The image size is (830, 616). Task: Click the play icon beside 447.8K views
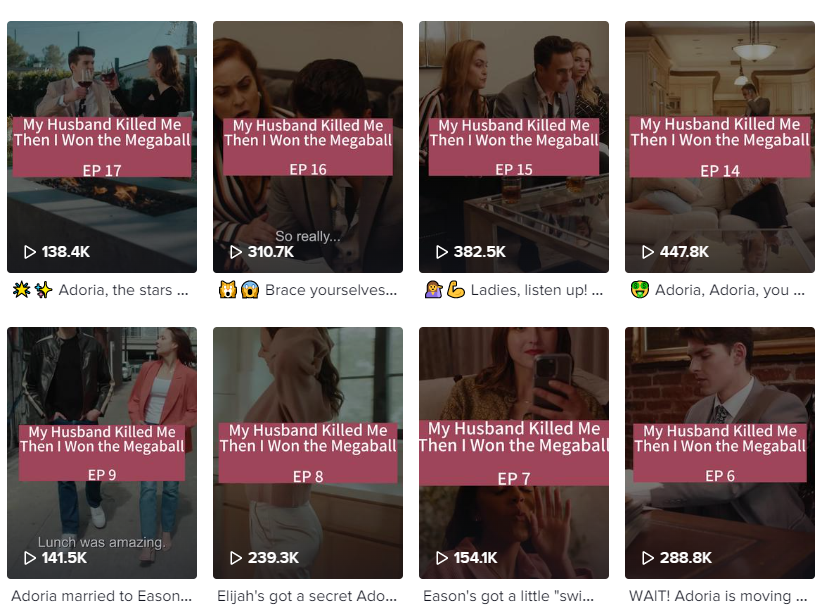[x=647, y=252]
